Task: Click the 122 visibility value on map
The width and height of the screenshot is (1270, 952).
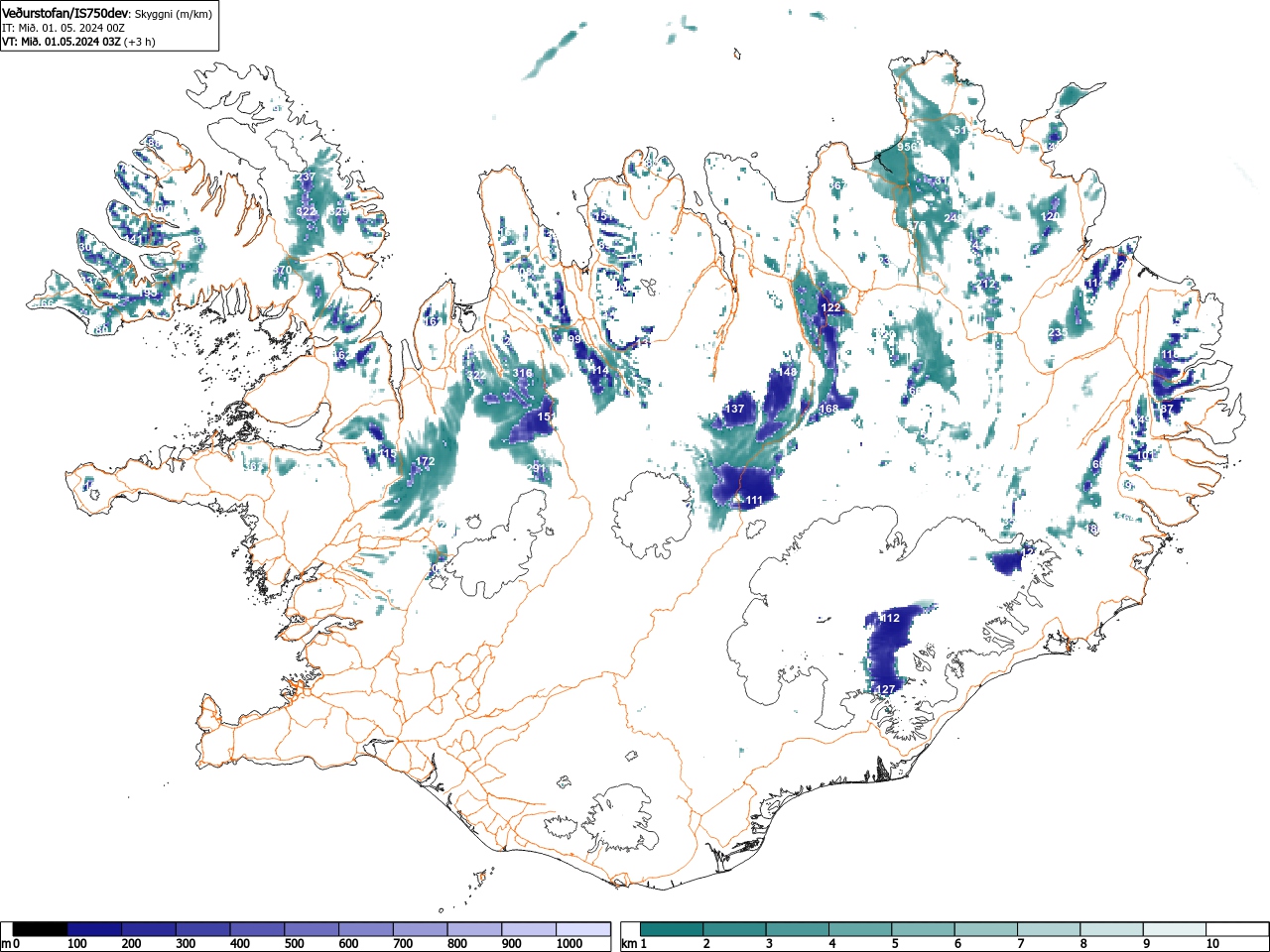Action: 831,308
